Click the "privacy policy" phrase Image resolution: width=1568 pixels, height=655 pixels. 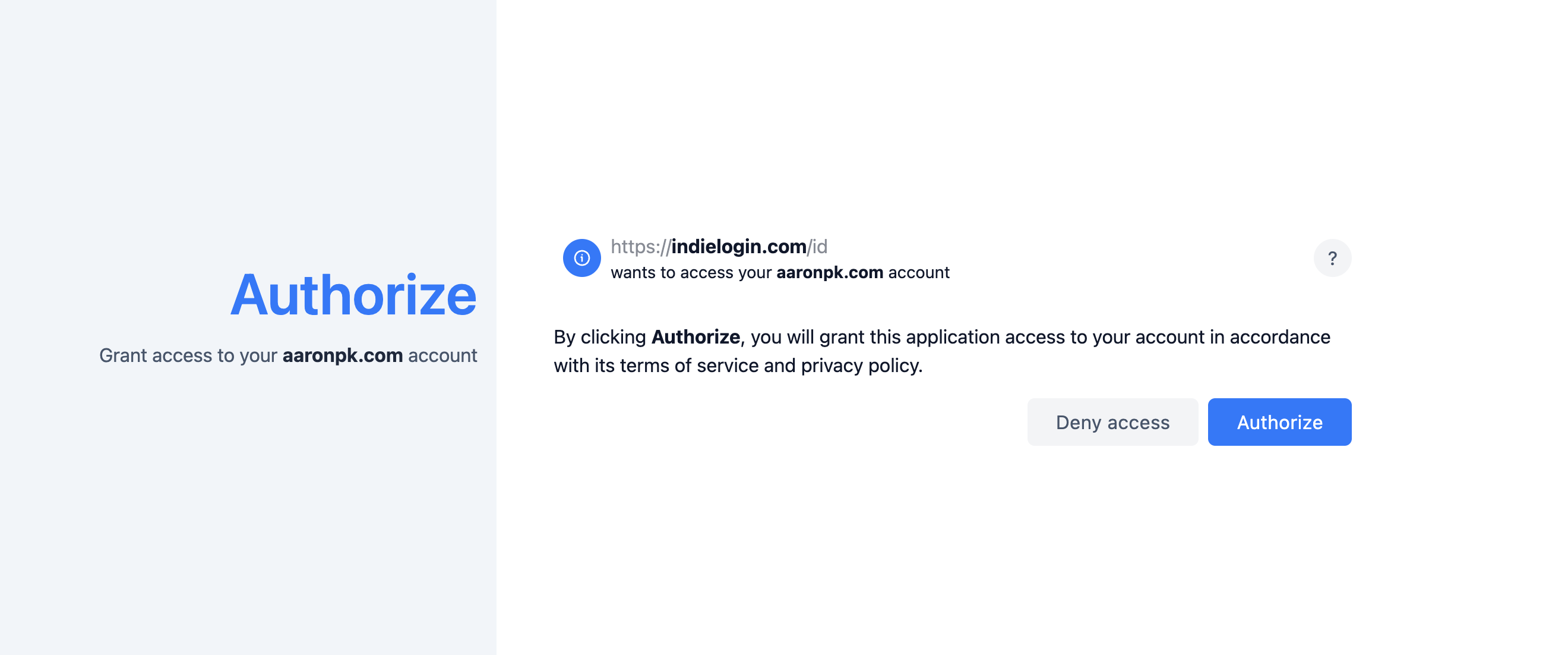861,366
